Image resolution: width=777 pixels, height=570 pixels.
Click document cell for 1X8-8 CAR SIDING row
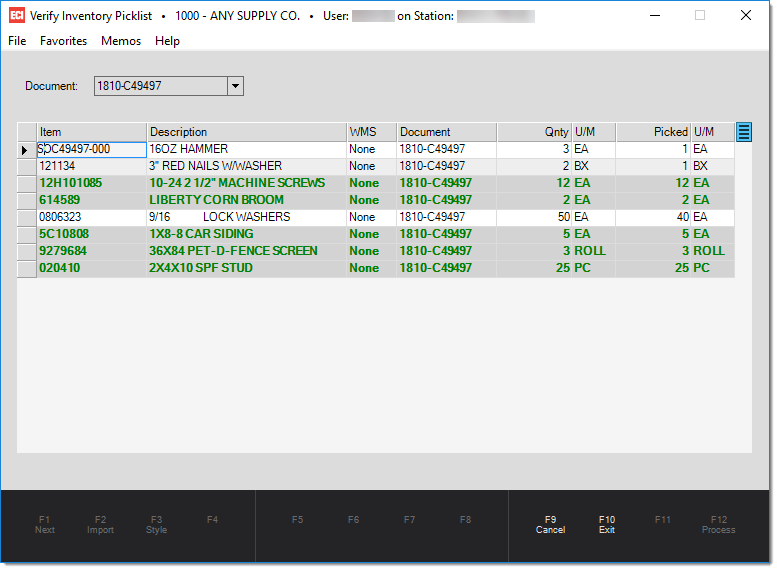pyautogui.click(x=446, y=234)
